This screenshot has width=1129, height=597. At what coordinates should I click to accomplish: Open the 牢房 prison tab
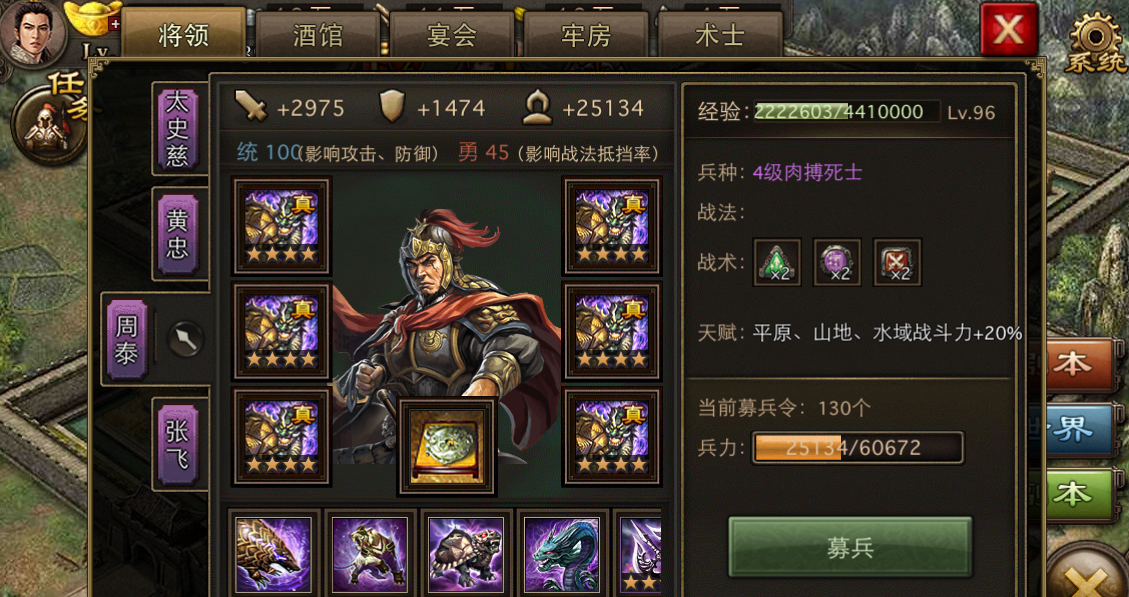point(586,35)
